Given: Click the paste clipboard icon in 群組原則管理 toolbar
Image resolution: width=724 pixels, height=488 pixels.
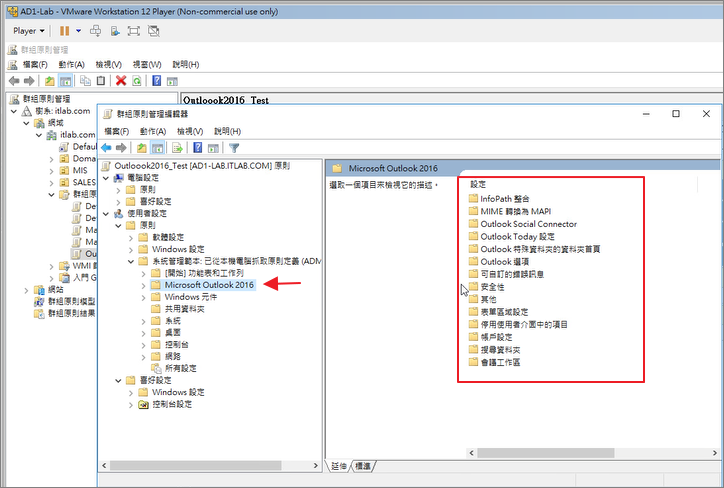Looking at the screenshot, I should coord(101,81).
